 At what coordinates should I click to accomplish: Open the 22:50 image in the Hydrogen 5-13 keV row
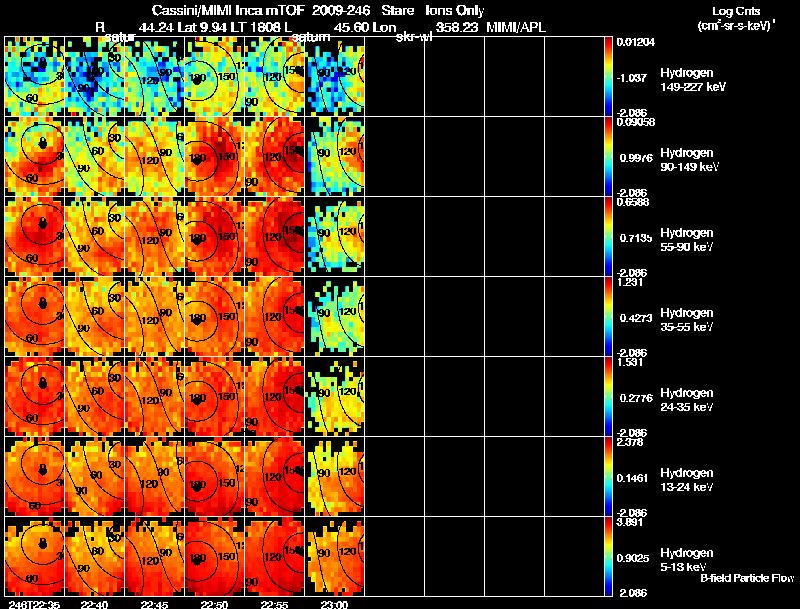point(214,556)
